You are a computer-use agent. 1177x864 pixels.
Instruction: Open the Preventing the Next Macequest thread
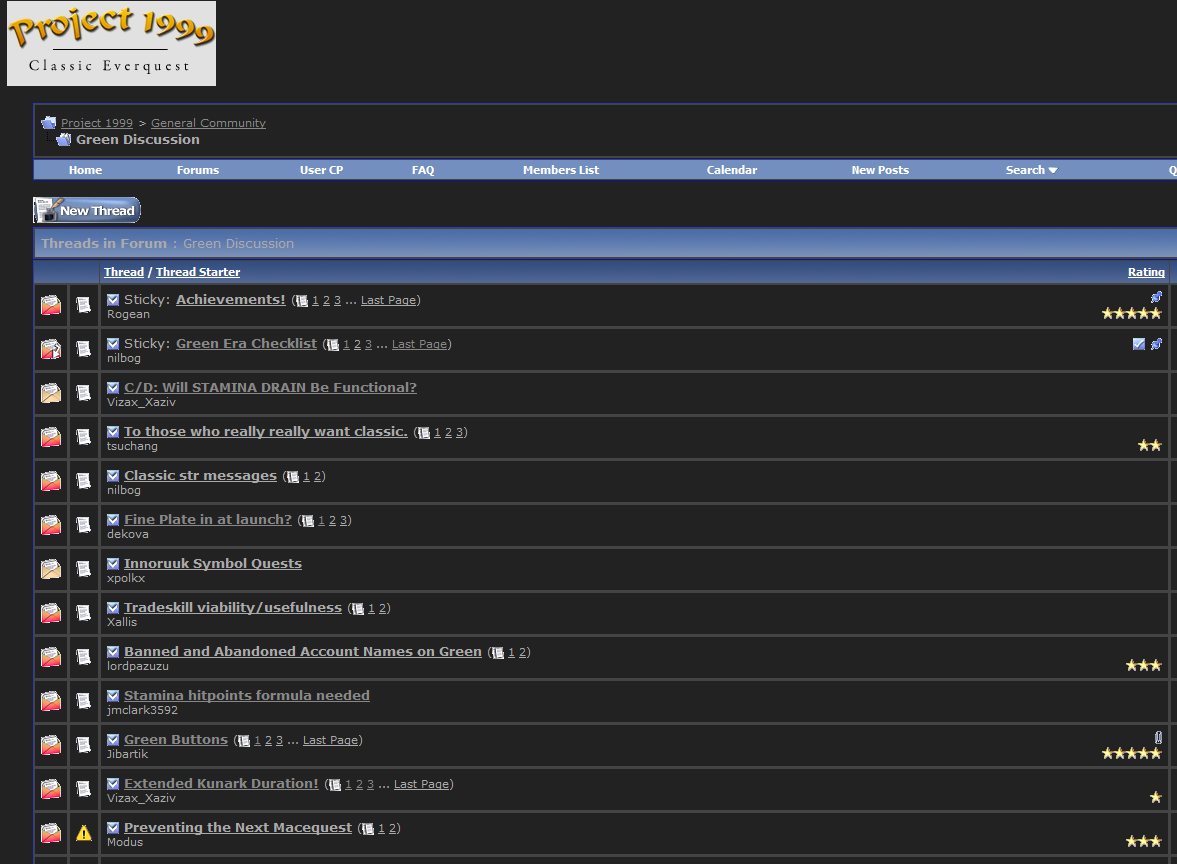(237, 827)
